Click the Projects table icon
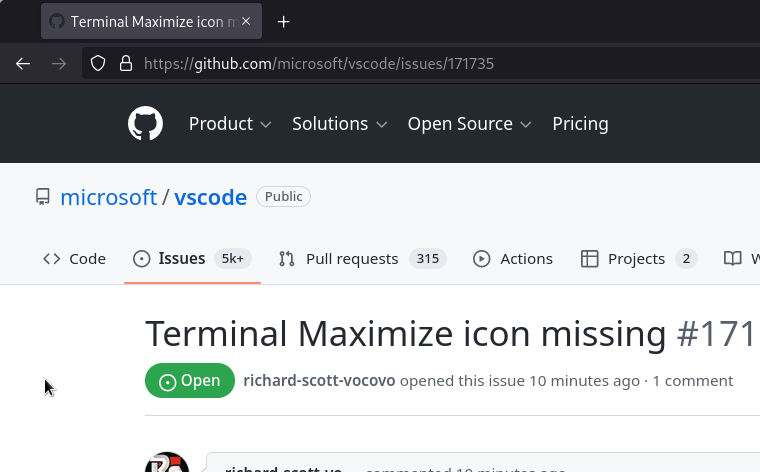 589,259
